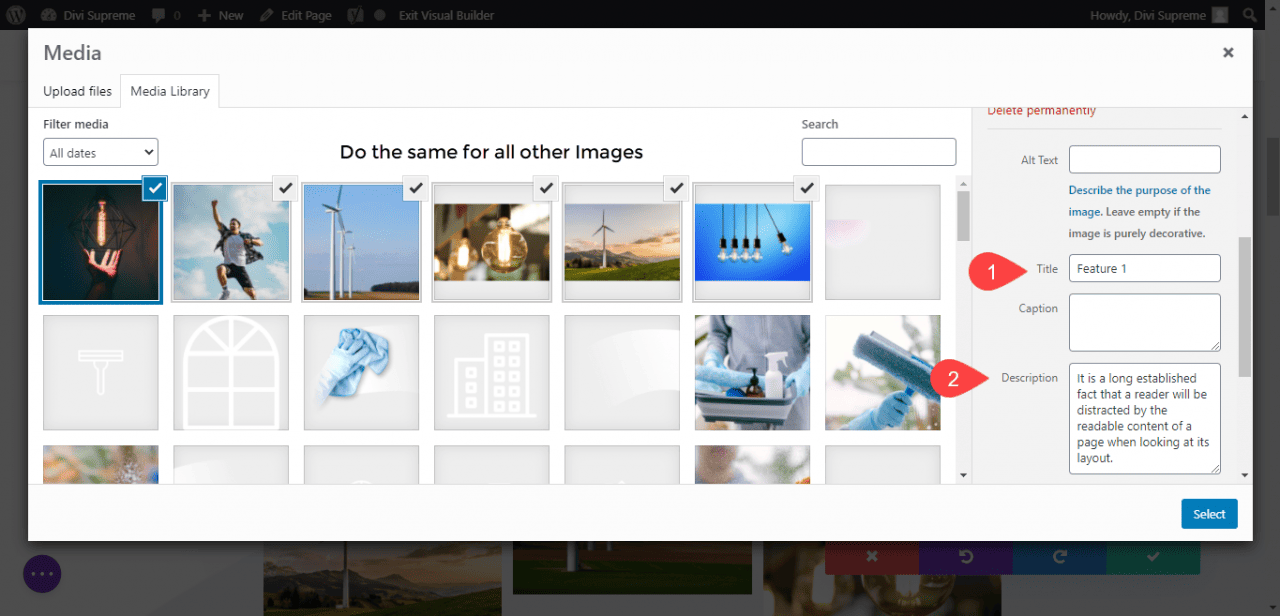The width and height of the screenshot is (1280, 616).
Task: Open the All dates filter dropdown
Action: (100, 152)
